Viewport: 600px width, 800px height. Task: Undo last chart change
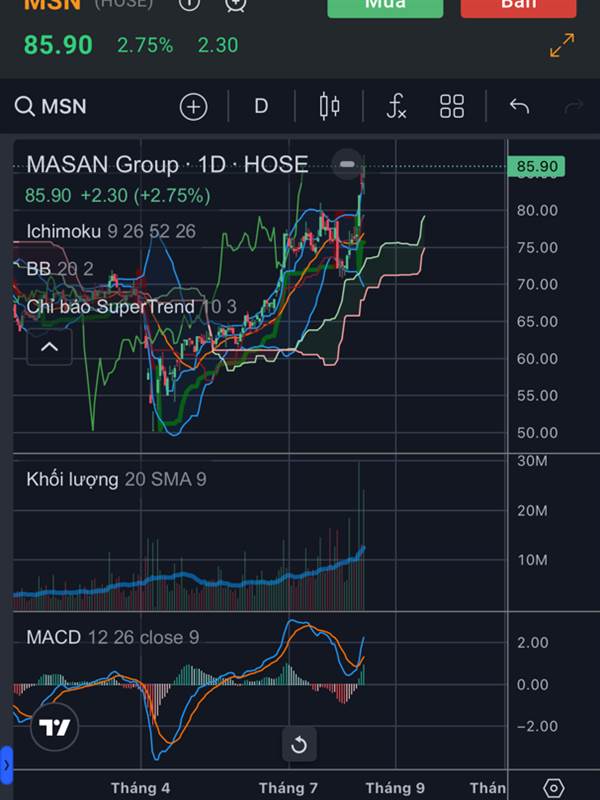(519, 107)
